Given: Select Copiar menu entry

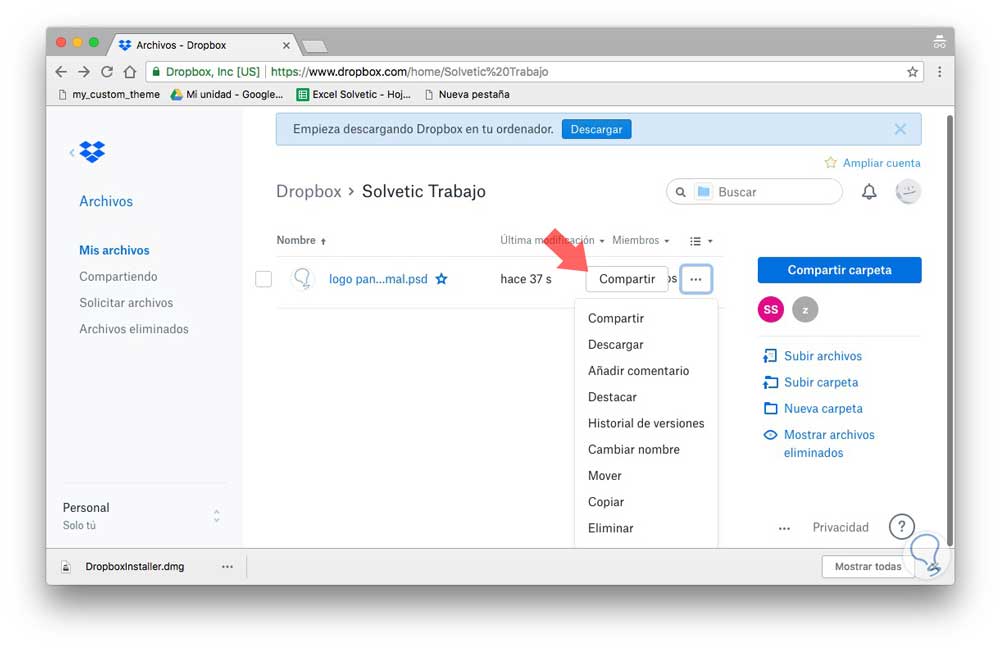Looking at the screenshot, I should point(606,501).
